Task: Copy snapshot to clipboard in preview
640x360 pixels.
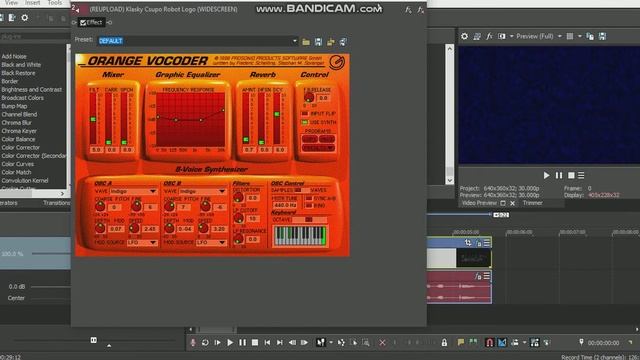Action: 590,36
